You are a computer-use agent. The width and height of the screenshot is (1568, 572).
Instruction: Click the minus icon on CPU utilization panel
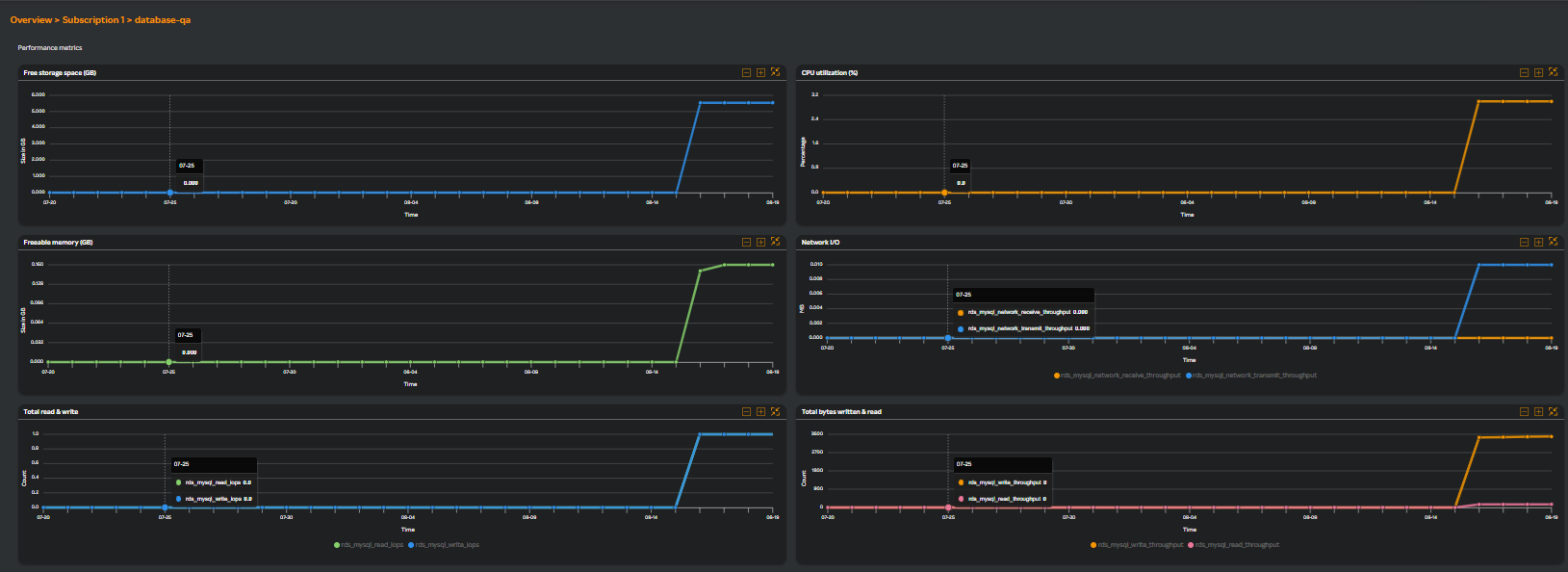(1524, 72)
